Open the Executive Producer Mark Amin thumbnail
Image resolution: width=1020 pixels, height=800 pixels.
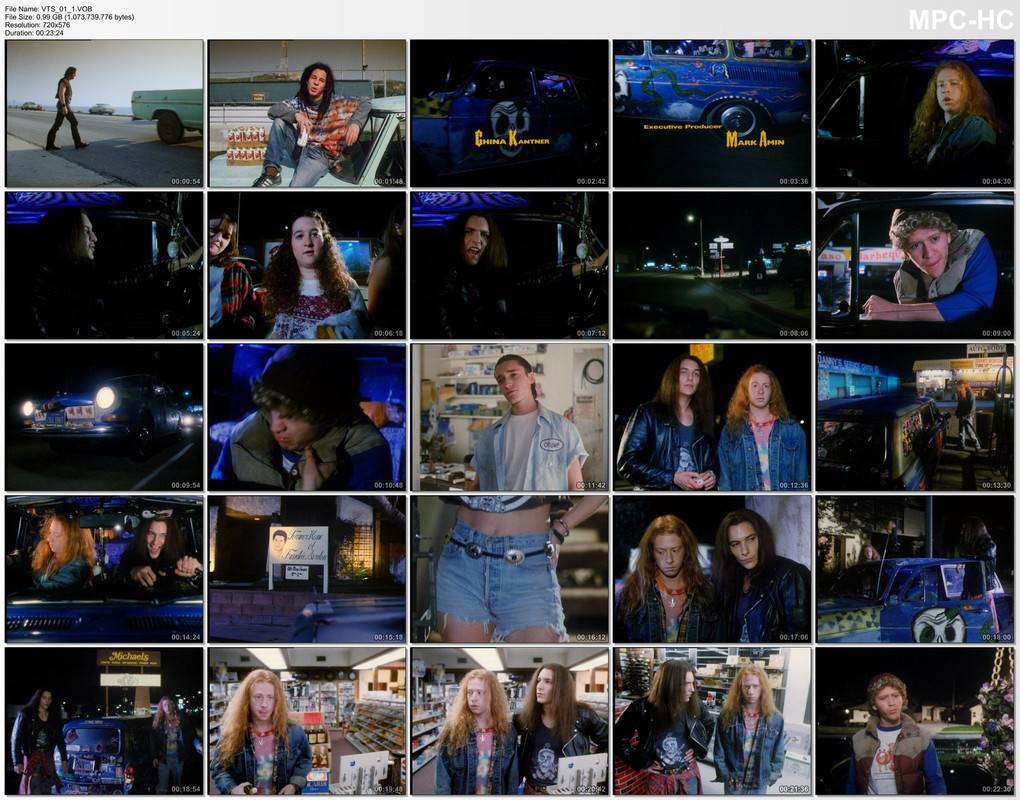tap(712, 114)
